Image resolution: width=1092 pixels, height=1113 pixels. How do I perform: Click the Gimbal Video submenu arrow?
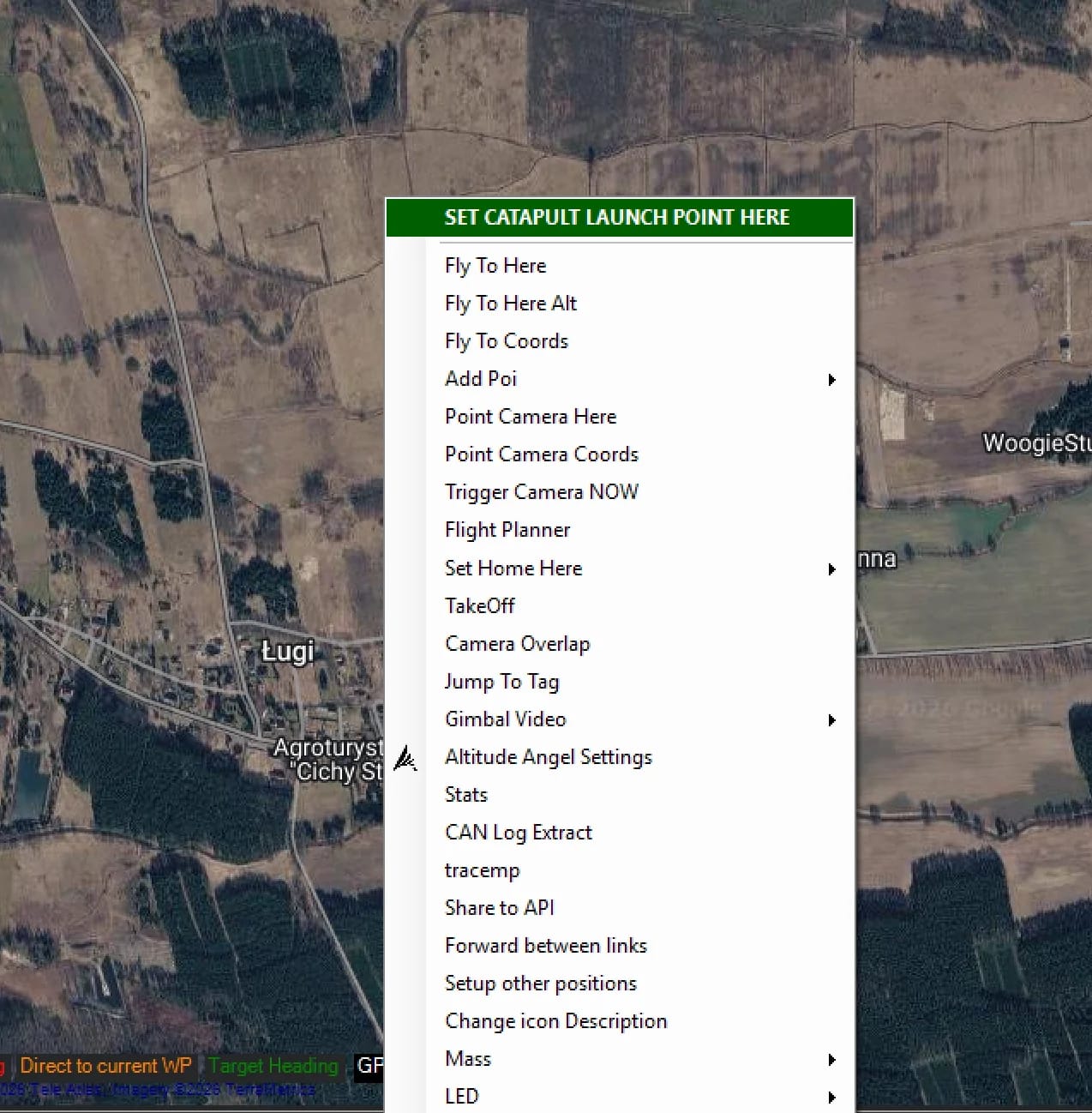tap(831, 719)
